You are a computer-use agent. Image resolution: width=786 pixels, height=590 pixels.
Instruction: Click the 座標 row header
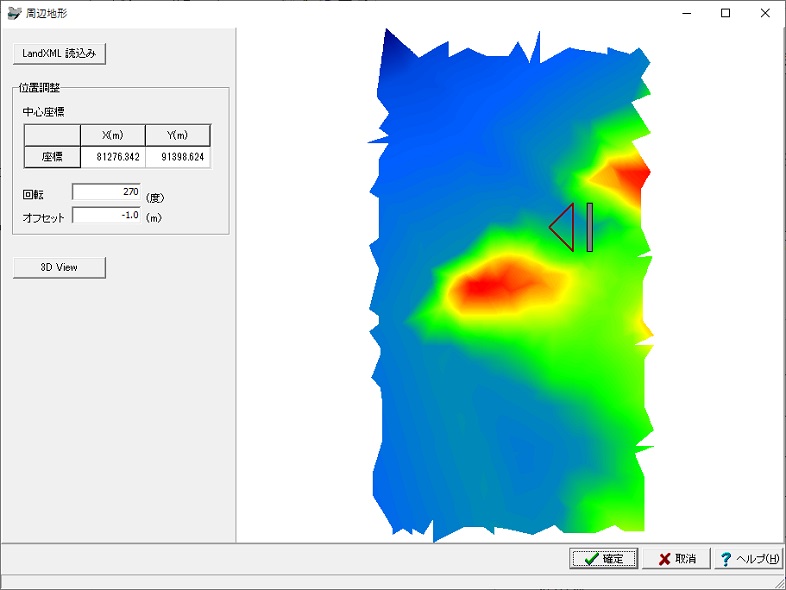click(52, 157)
